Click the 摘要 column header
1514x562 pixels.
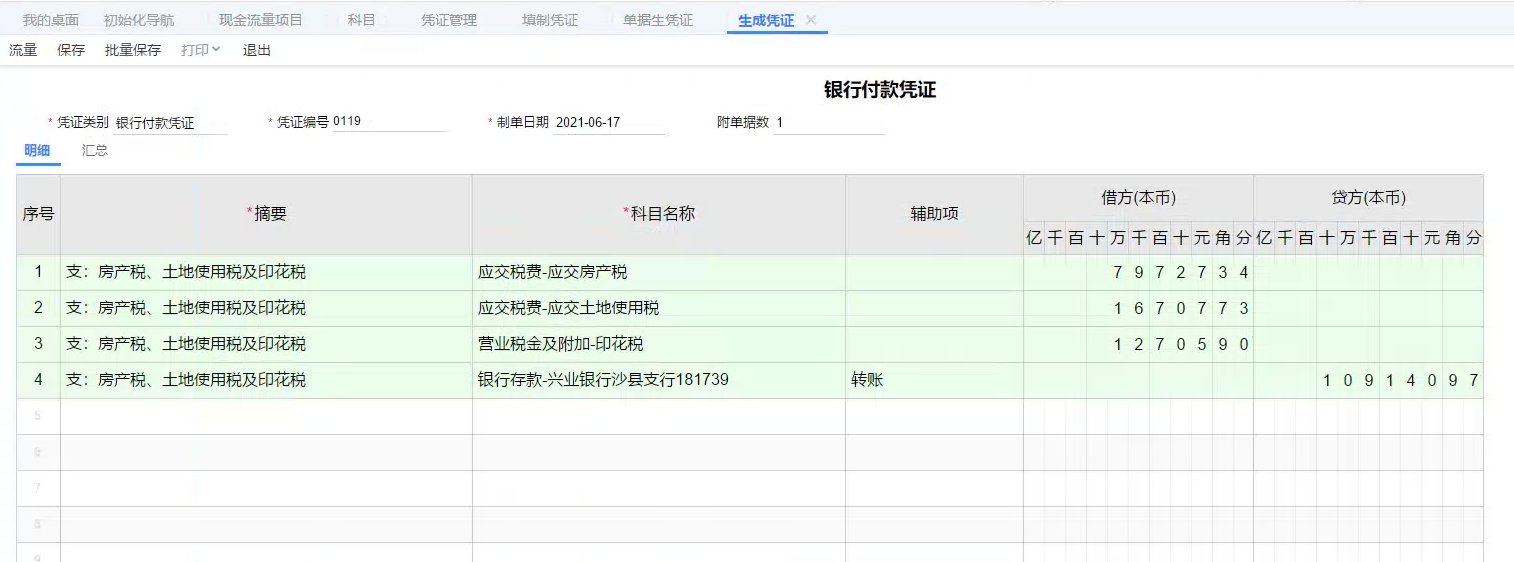pyautogui.click(x=266, y=214)
